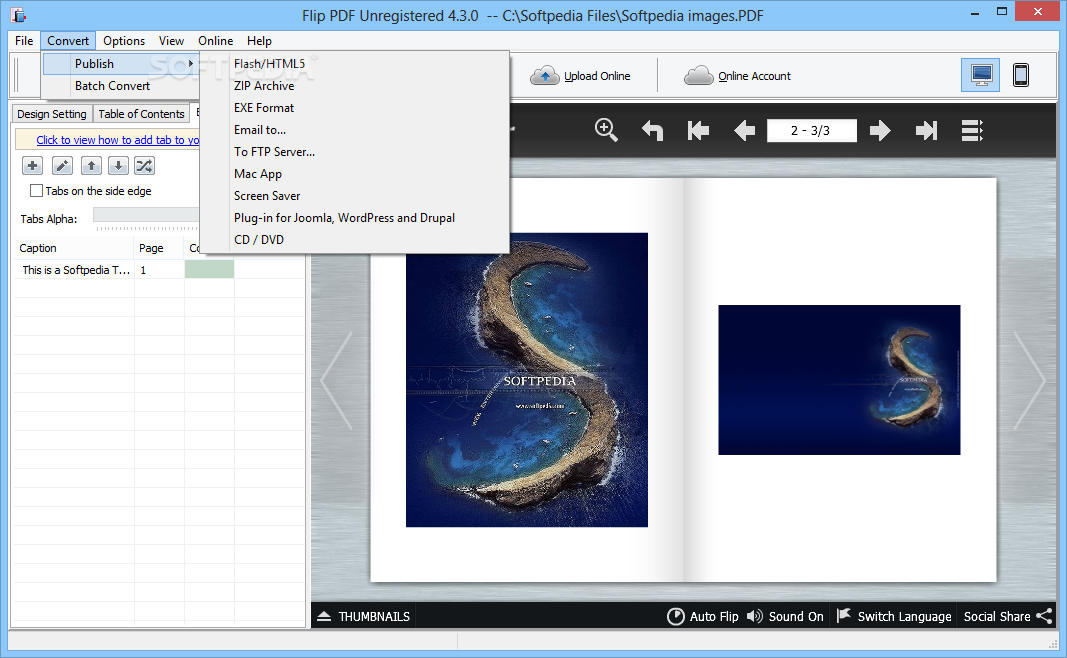This screenshot has width=1067, height=658.
Task: Open the table of contents list icon
Action: click(x=972, y=130)
